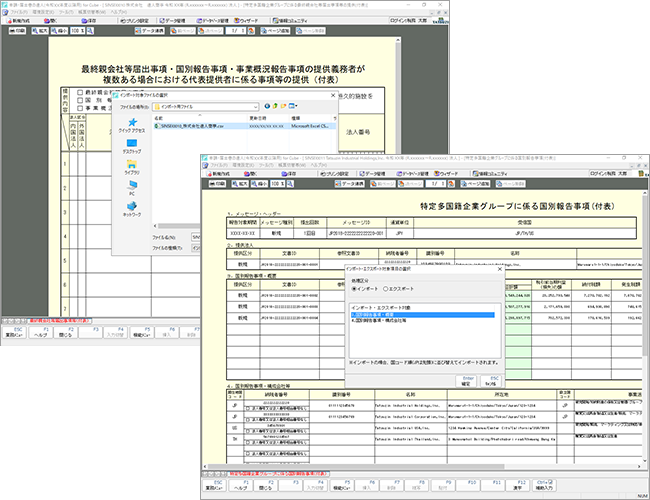
Task: Open Network icon in file dialog sidebar
Action: [x=131, y=210]
